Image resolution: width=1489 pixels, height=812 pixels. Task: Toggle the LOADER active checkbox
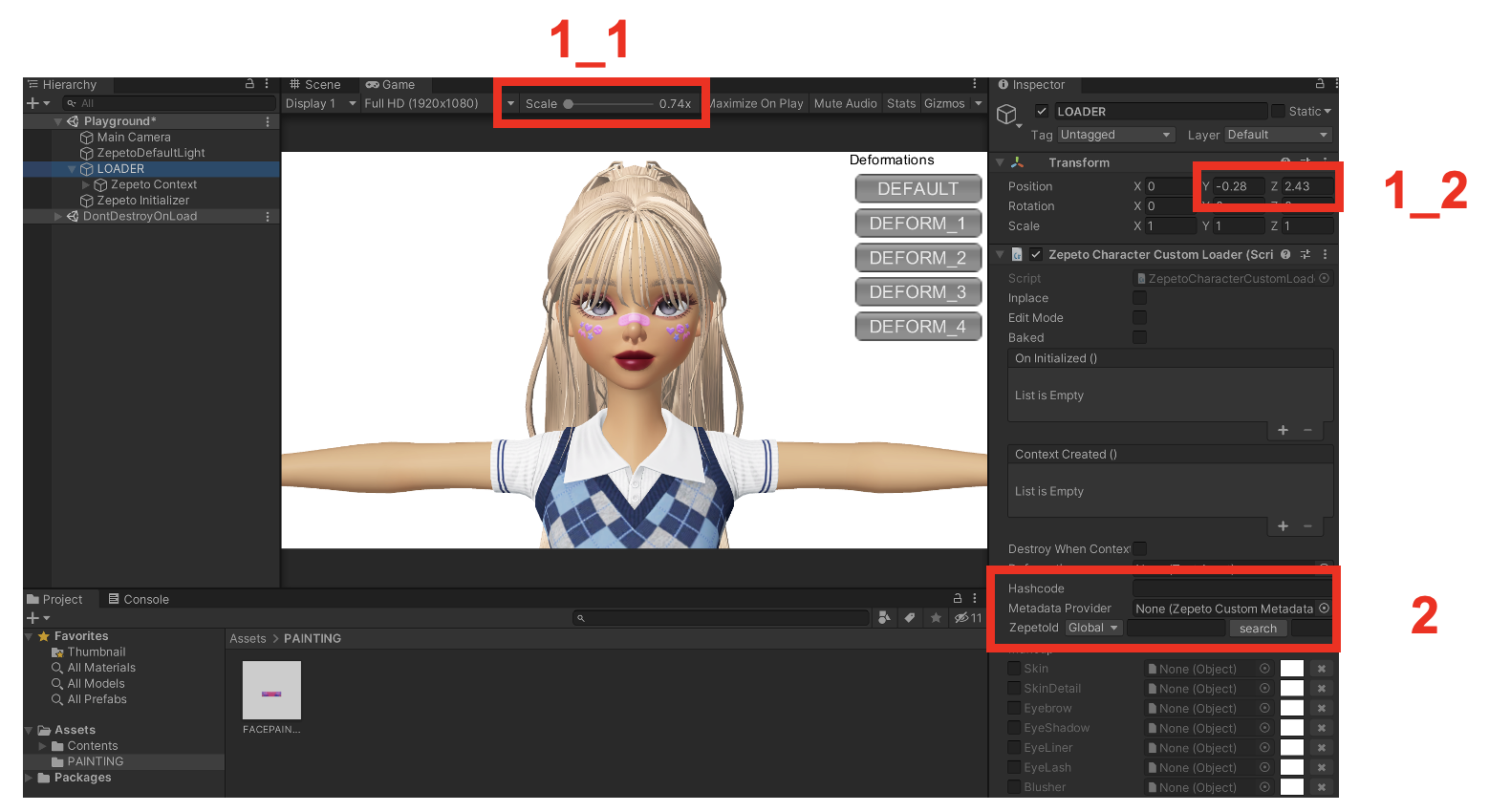tap(1042, 112)
